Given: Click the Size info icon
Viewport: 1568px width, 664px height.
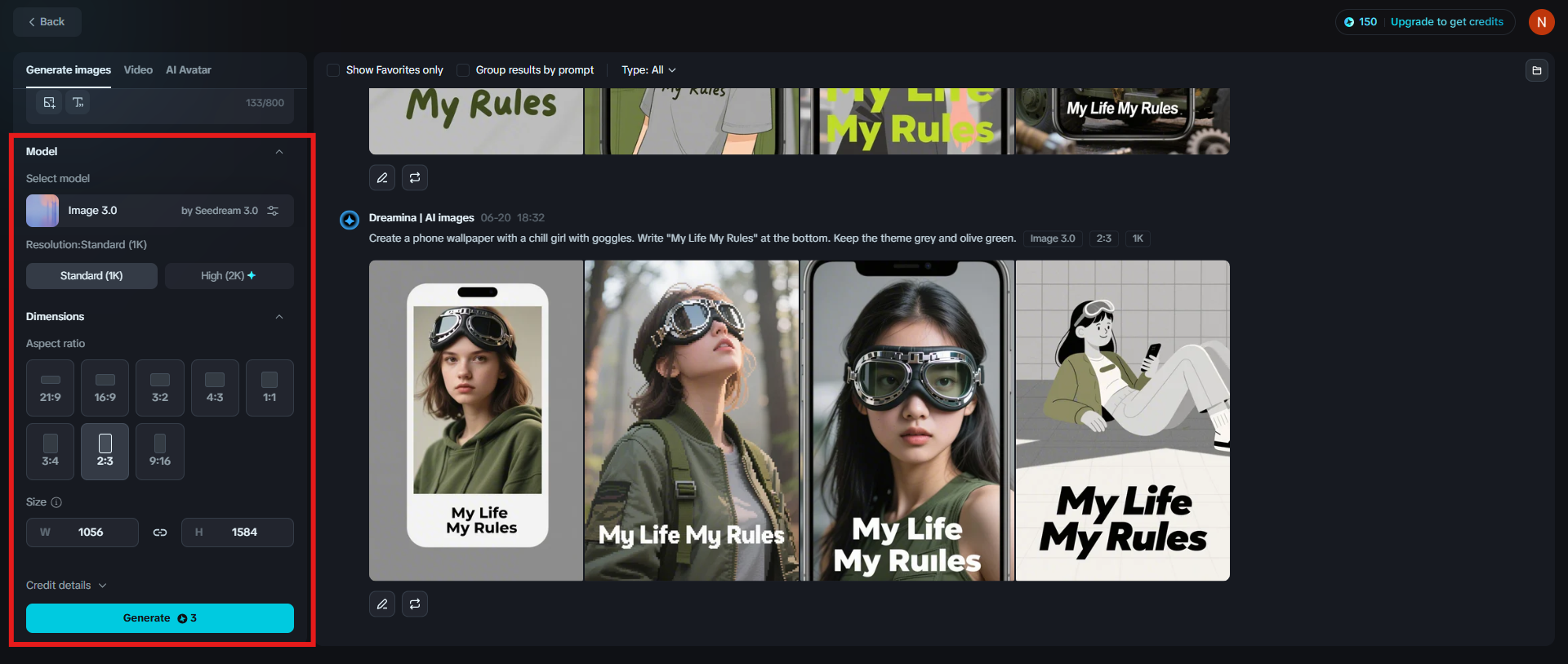Looking at the screenshot, I should pos(56,502).
